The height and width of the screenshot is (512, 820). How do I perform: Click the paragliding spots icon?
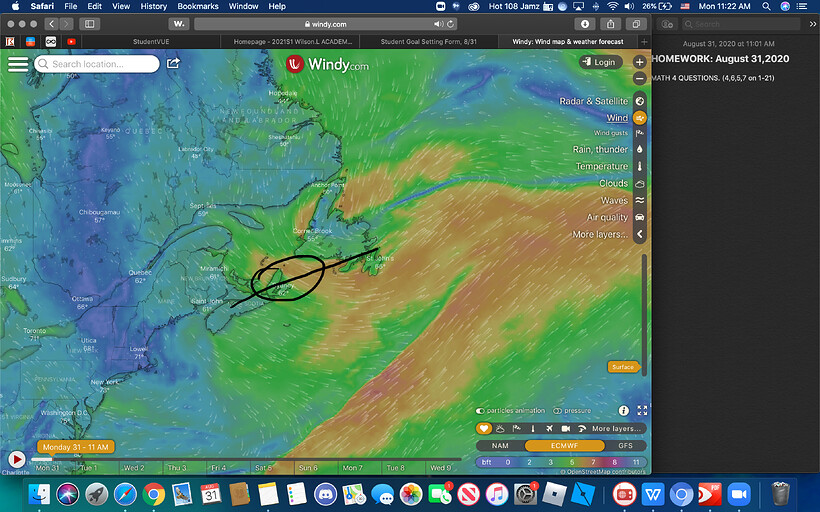click(582, 428)
